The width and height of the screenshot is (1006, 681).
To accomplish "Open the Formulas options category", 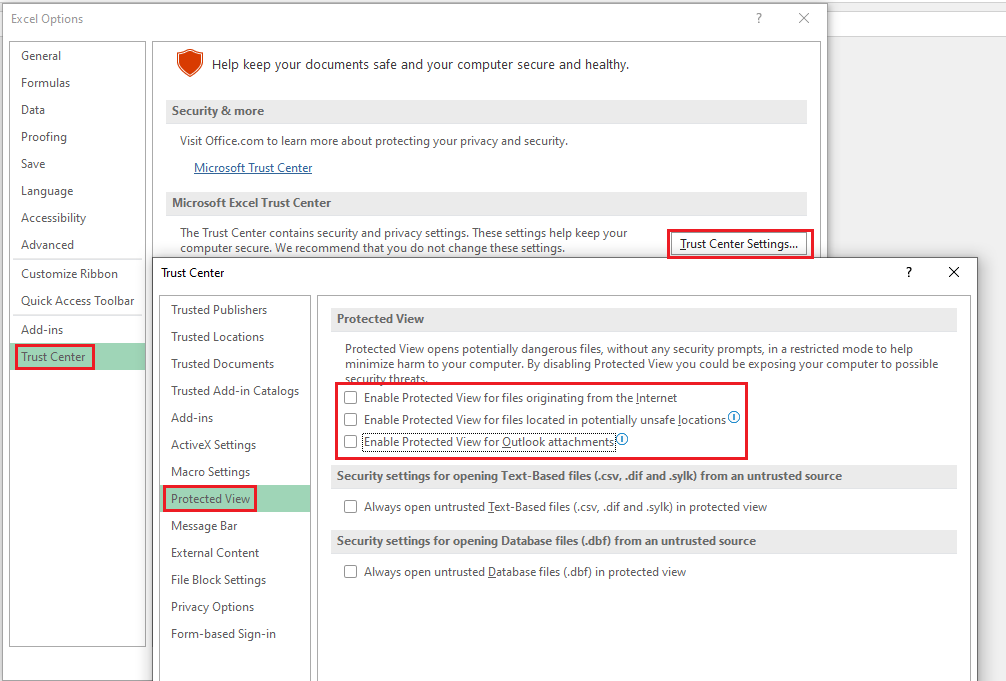I will click(x=78, y=83).
